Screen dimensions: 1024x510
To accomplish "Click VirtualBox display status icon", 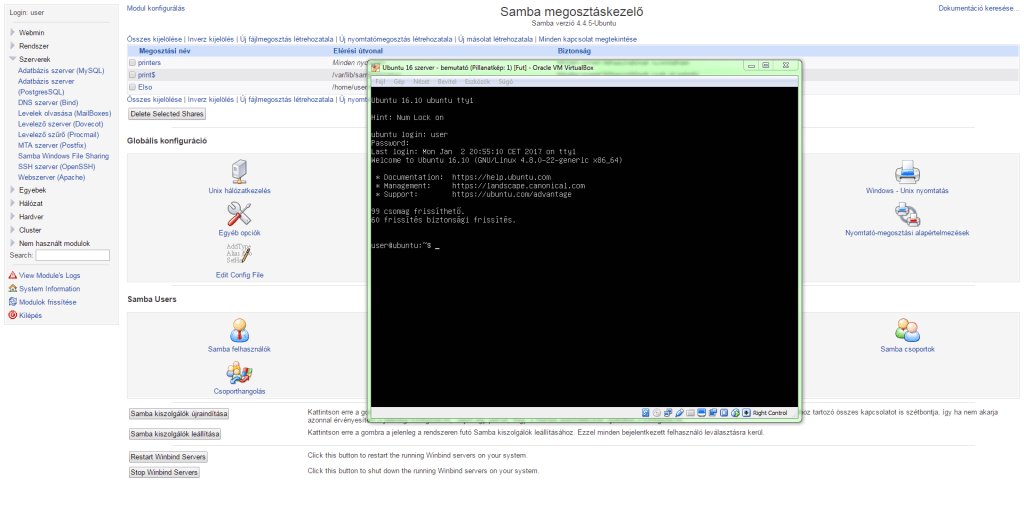I will pos(701,413).
